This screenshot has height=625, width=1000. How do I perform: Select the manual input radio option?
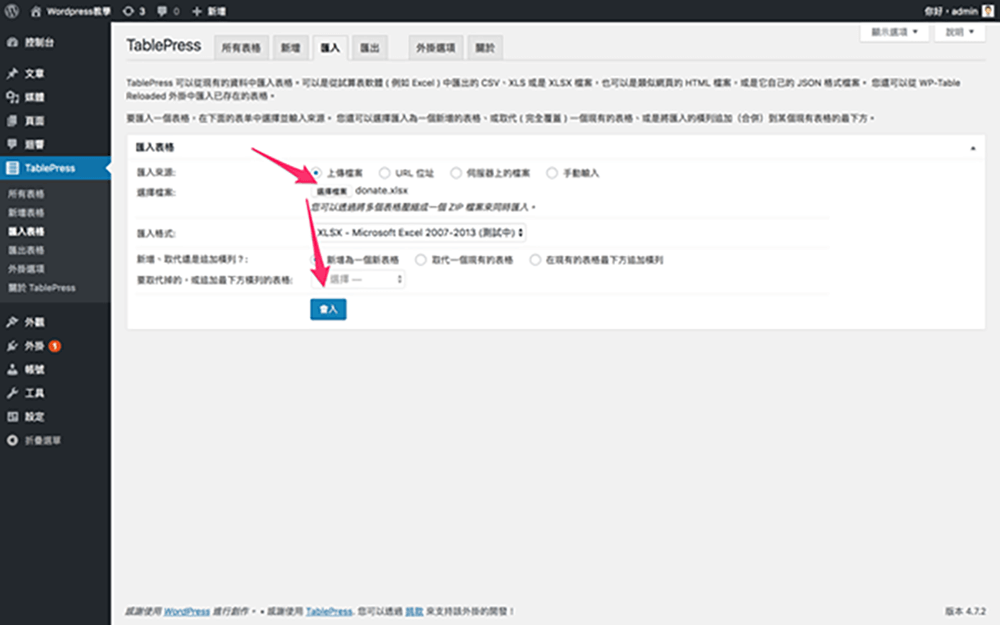click(x=552, y=173)
